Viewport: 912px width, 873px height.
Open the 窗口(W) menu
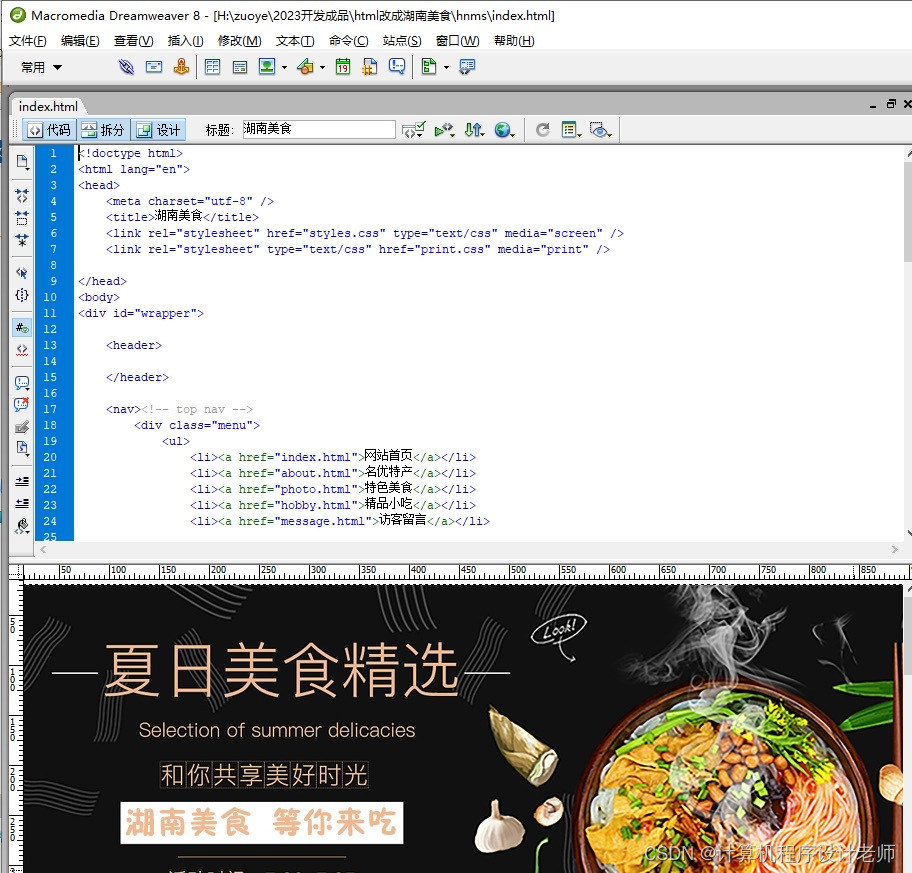[x=458, y=41]
